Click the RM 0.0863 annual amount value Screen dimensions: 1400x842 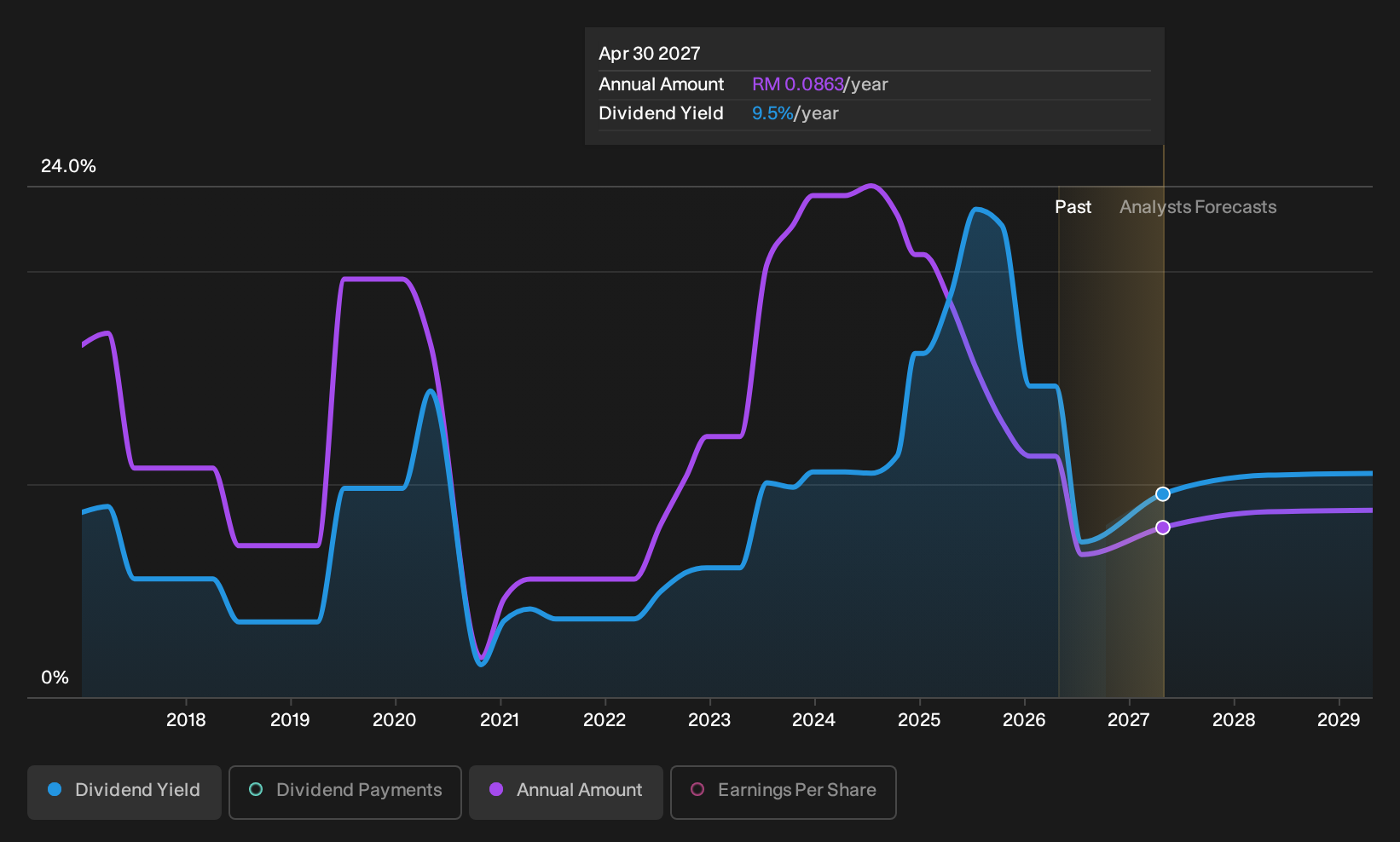[x=798, y=84]
